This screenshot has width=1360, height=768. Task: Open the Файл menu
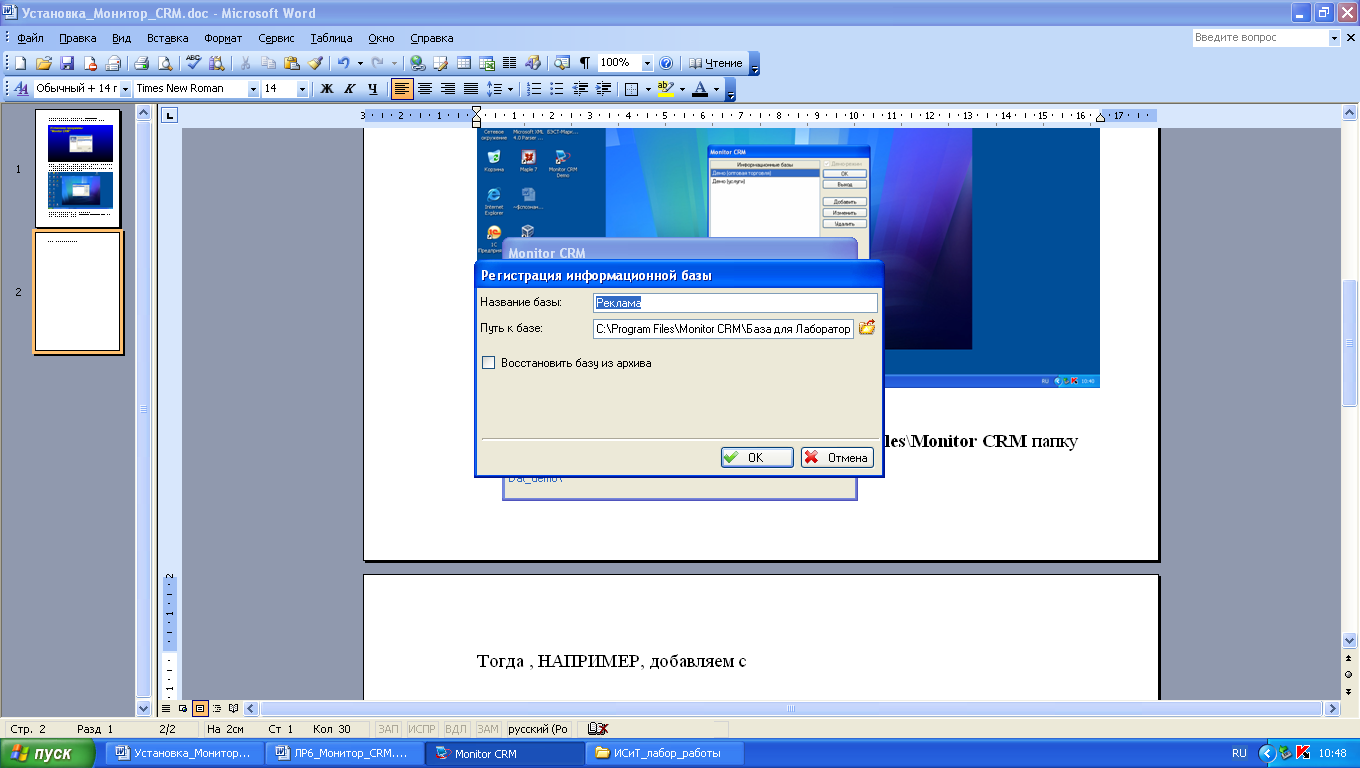pyautogui.click(x=30, y=38)
